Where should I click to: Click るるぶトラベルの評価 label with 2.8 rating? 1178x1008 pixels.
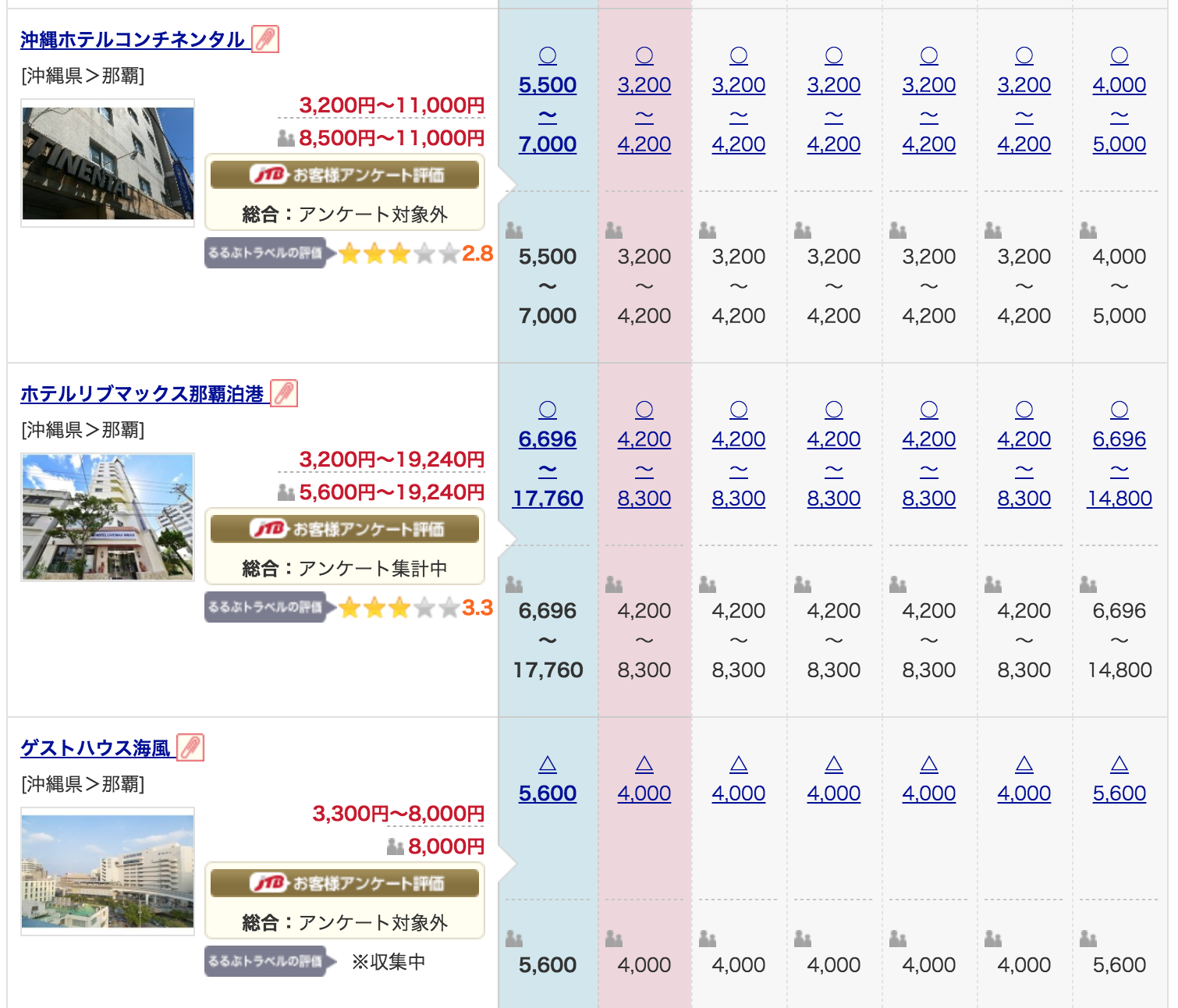(270, 253)
